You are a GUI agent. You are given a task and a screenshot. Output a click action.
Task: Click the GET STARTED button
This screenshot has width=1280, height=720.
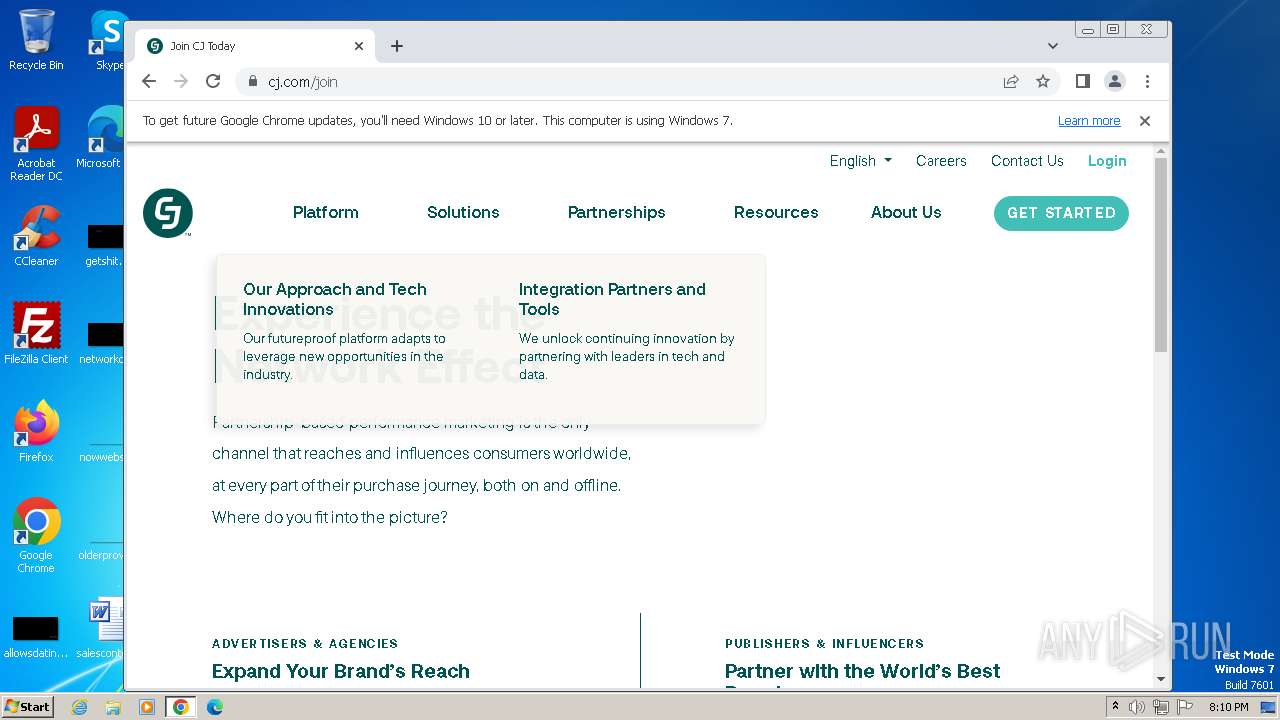1061,213
